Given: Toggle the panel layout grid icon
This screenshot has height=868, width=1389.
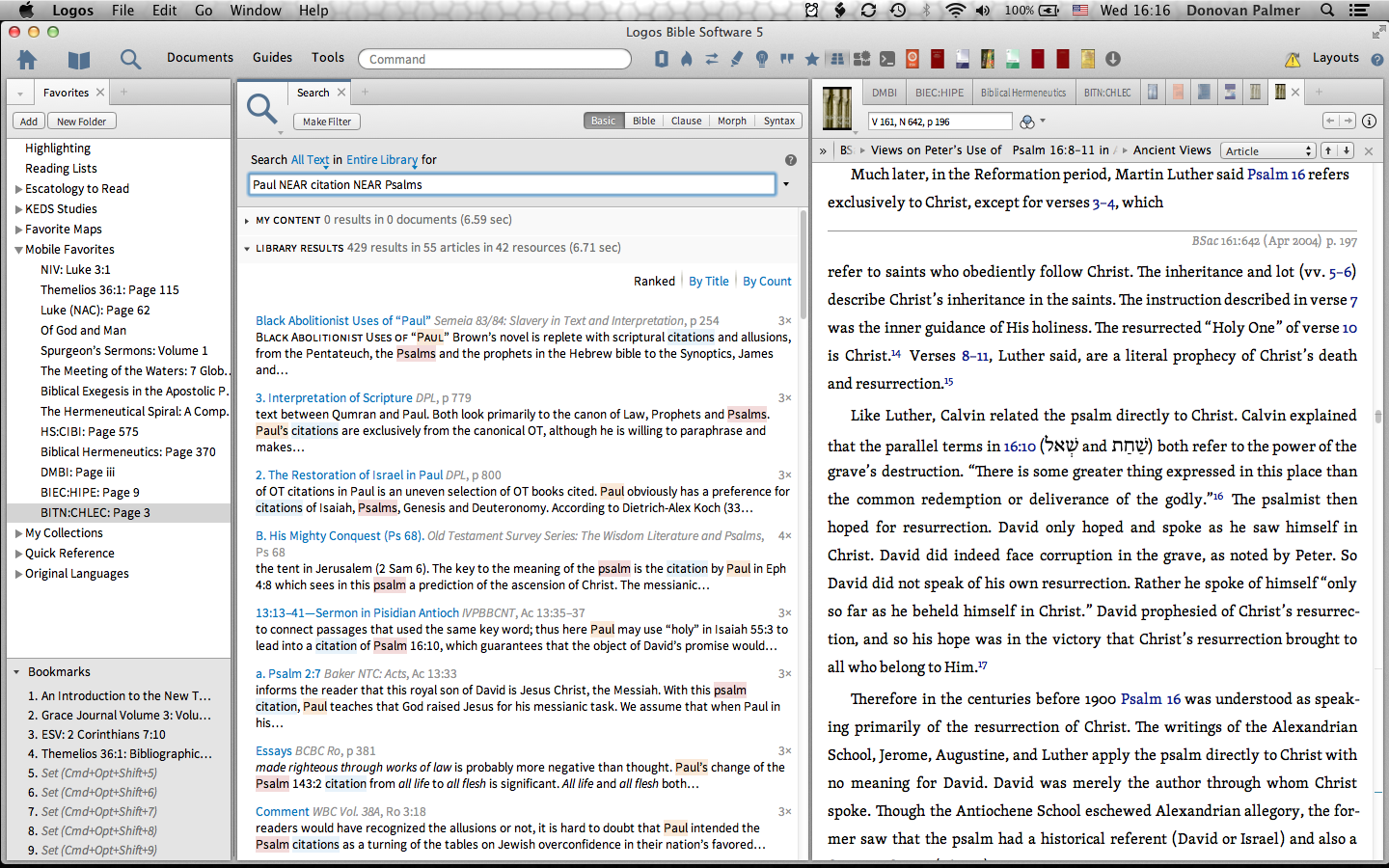Looking at the screenshot, I should 836,59.
